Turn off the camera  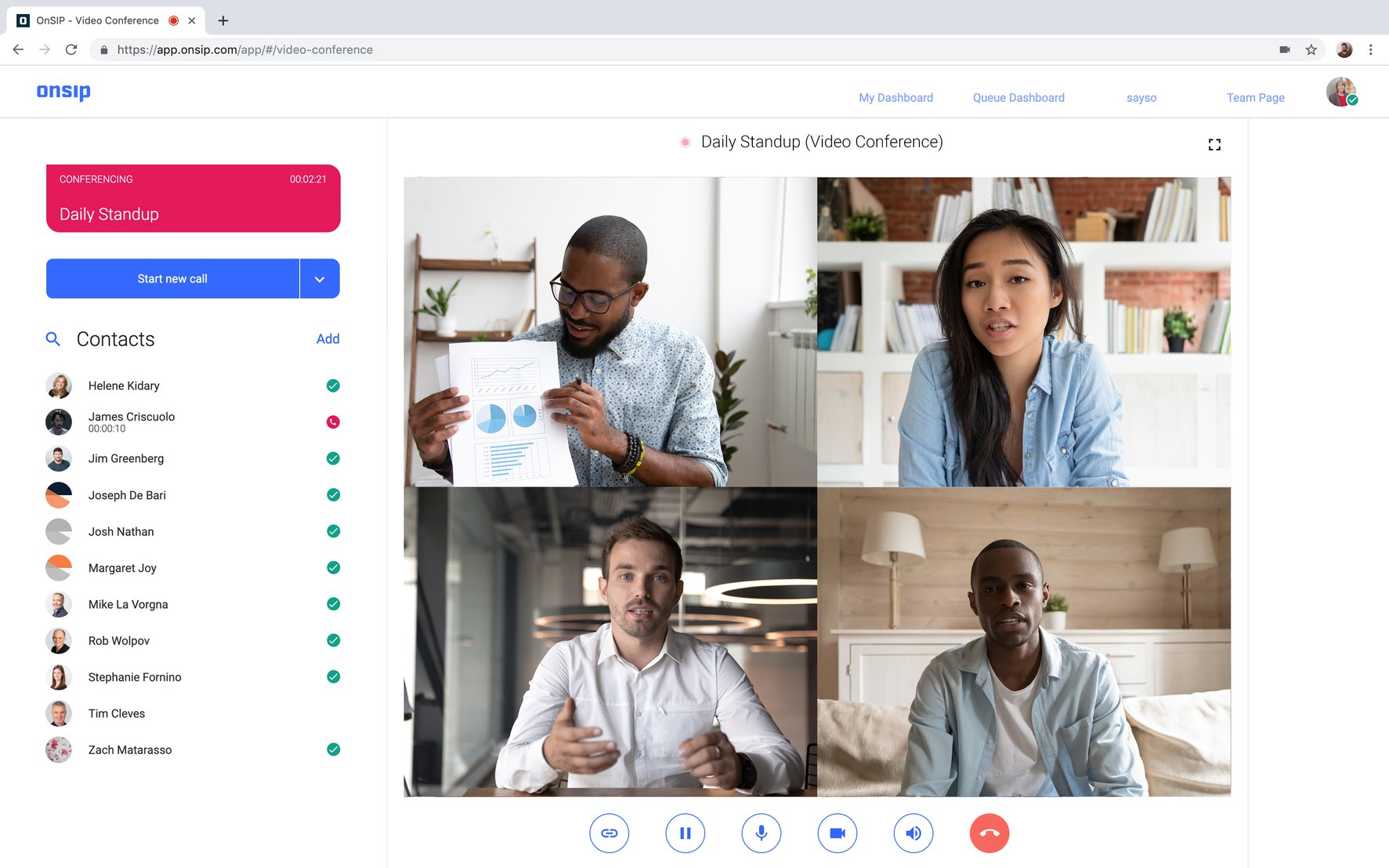click(837, 833)
